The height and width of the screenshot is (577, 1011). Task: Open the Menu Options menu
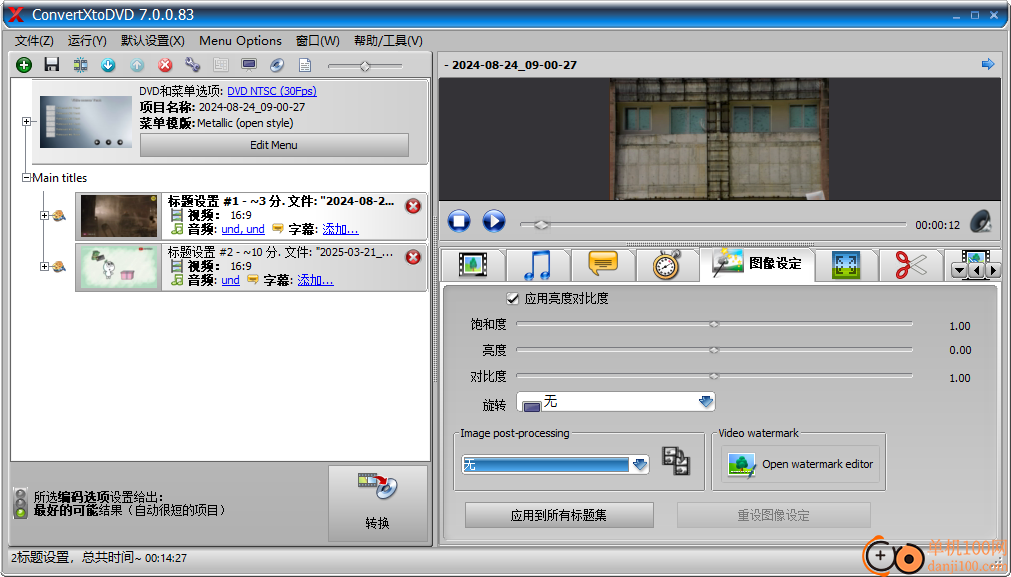coord(240,41)
